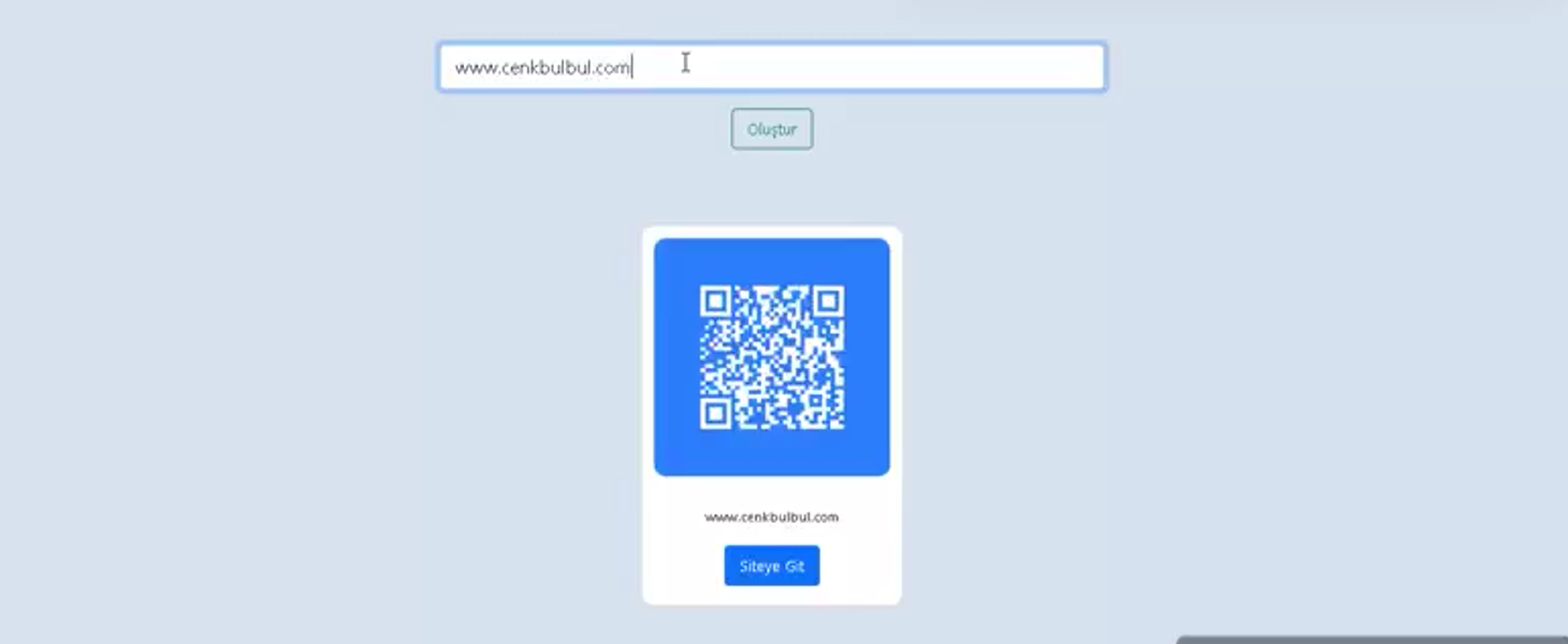1568x644 pixels.
Task: Click the QR code's top-right finder square
Action: (x=828, y=301)
